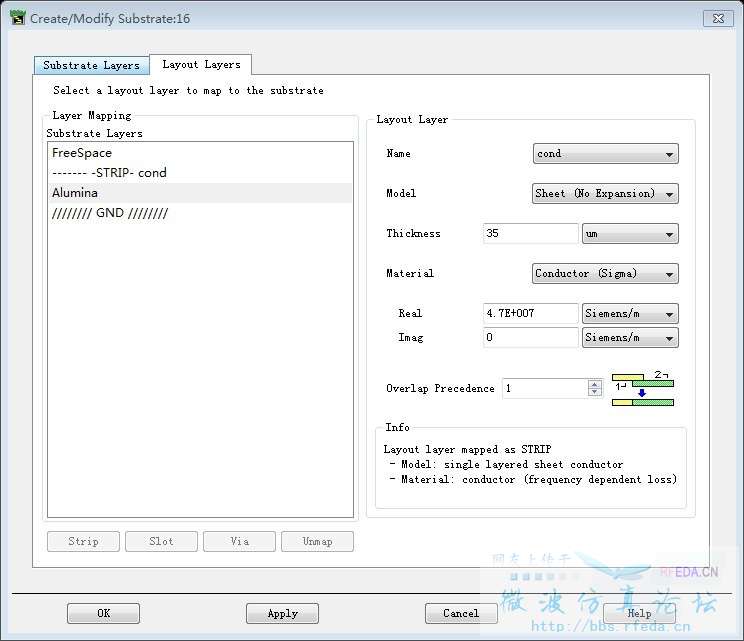744x641 pixels.
Task: Switch to the Substrate Layers tab
Action: (91, 65)
